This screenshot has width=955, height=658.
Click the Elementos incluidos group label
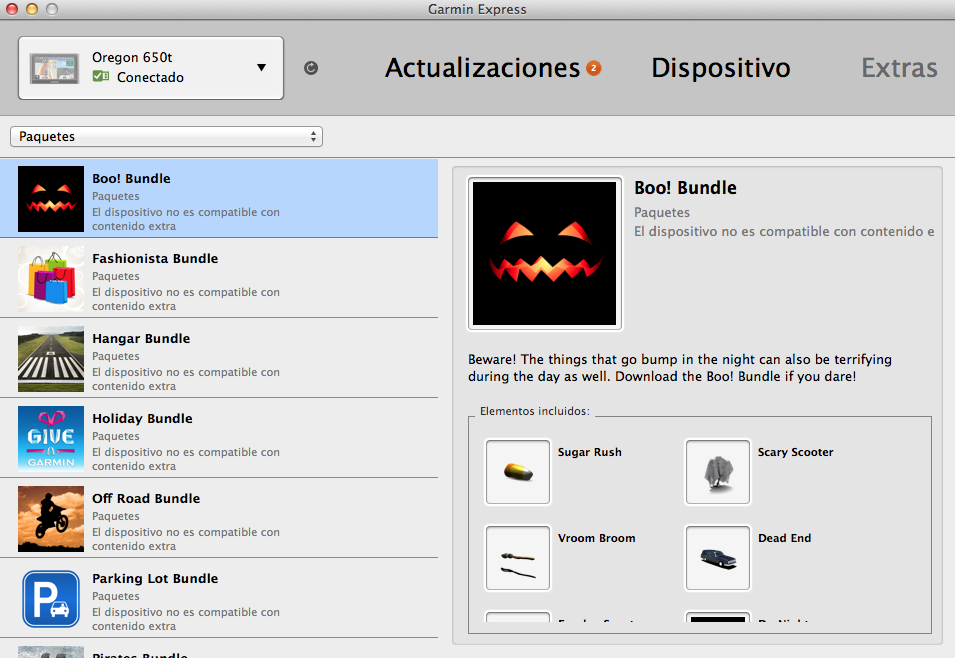click(534, 411)
